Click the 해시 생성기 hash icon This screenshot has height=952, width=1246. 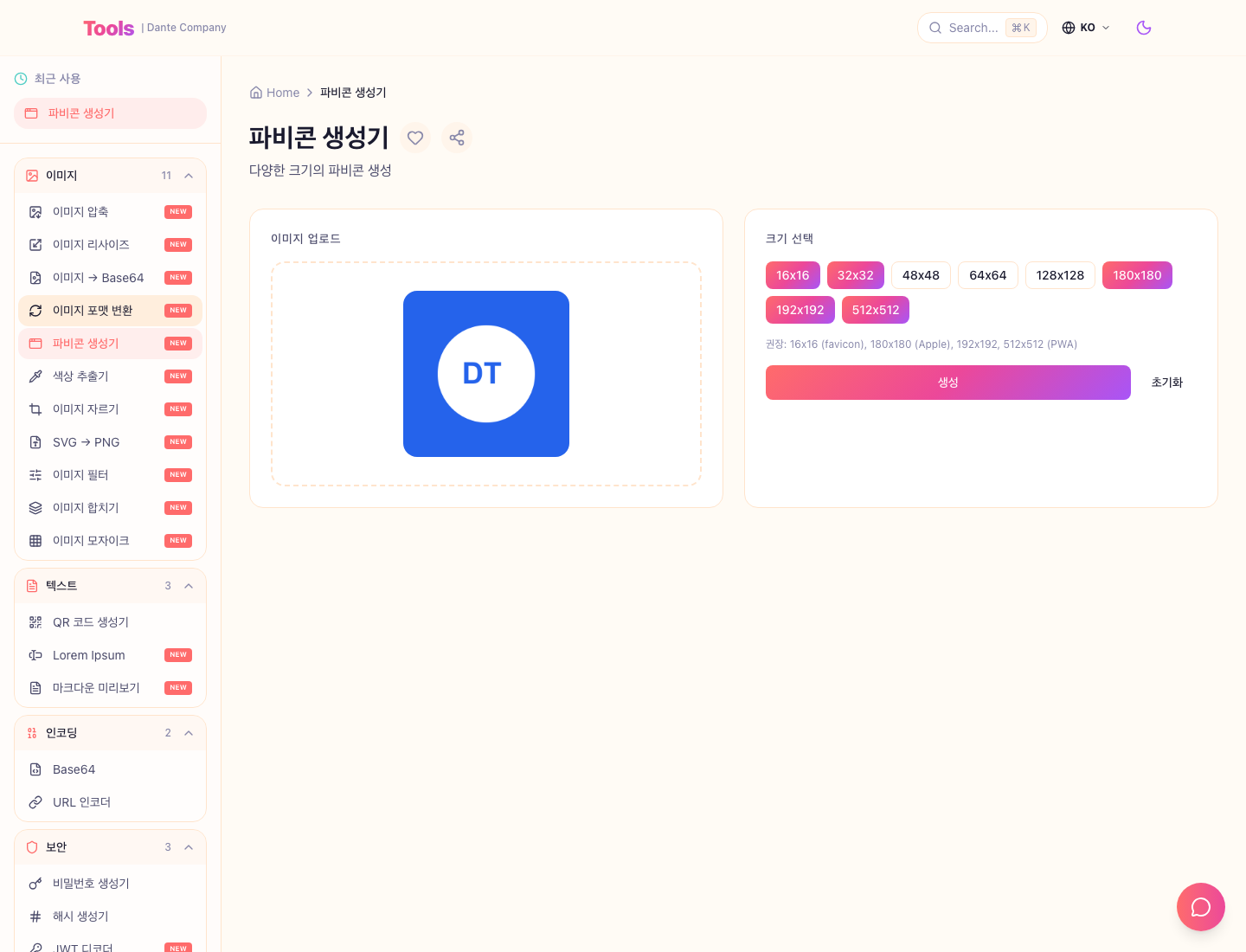pos(35,917)
